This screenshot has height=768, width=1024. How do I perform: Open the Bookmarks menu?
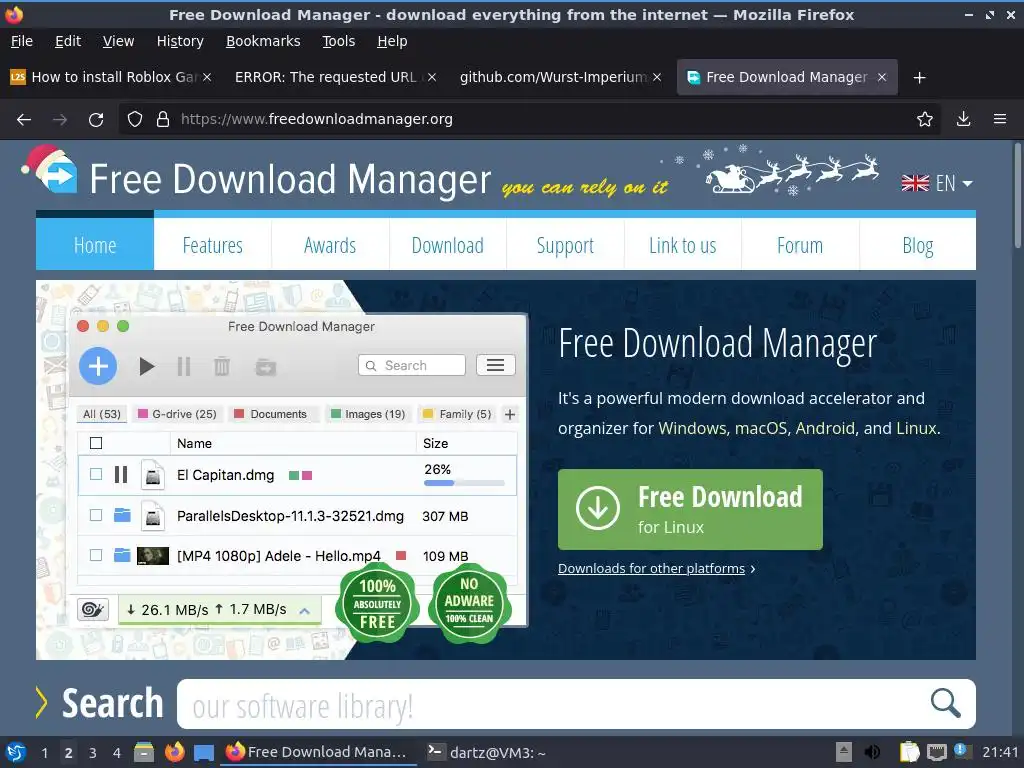[263, 41]
